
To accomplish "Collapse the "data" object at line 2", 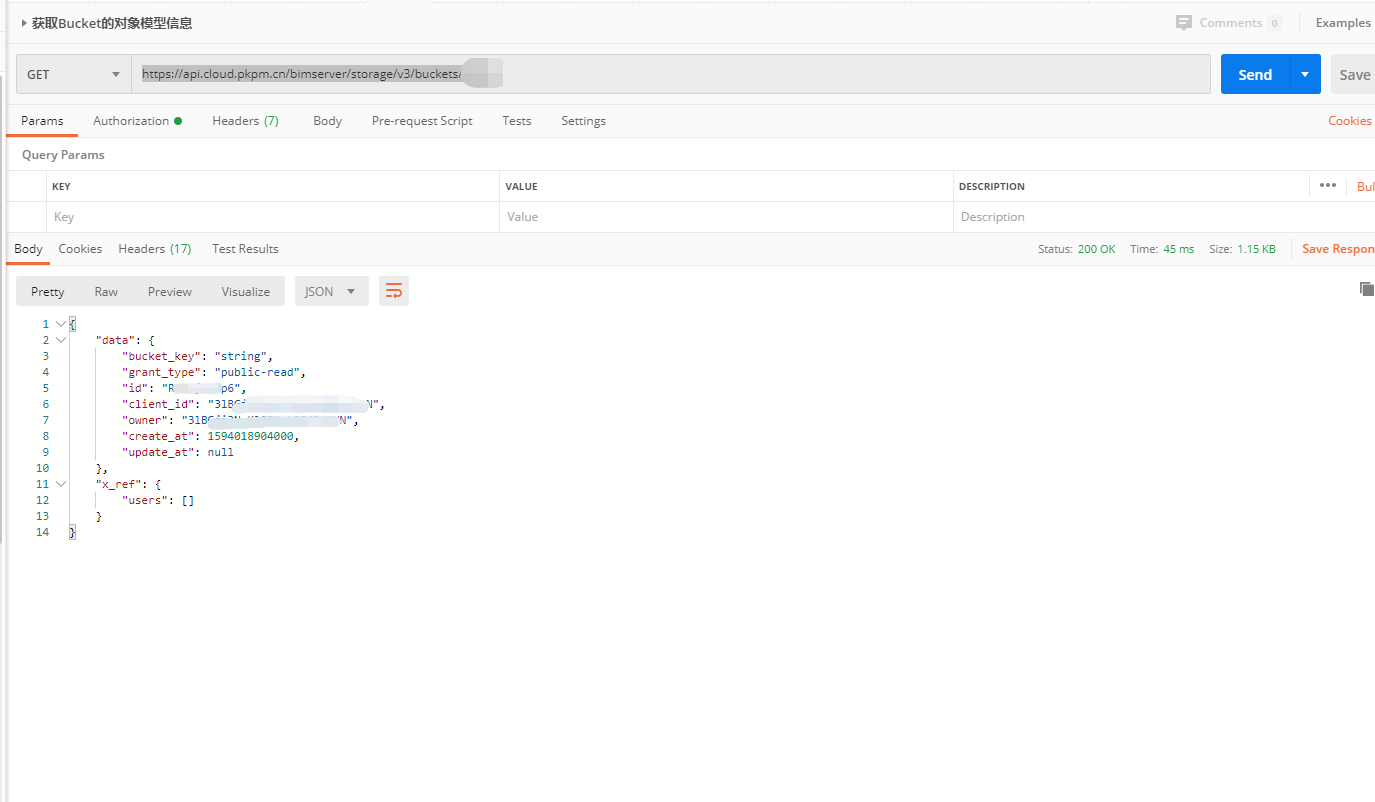I will coord(61,340).
